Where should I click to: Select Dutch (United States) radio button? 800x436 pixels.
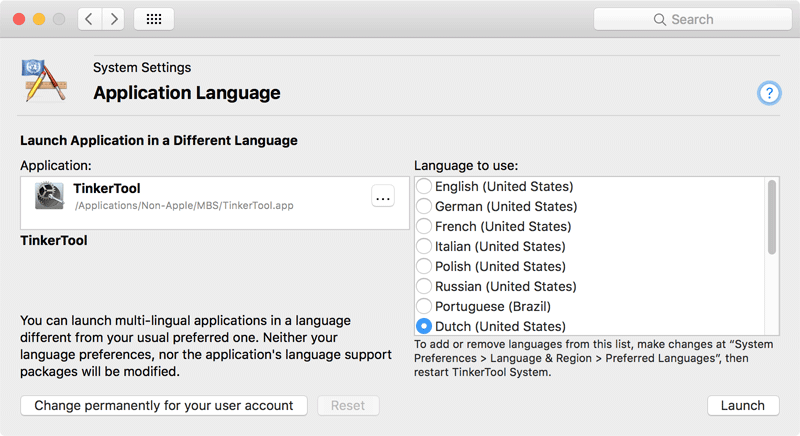[424, 326]
